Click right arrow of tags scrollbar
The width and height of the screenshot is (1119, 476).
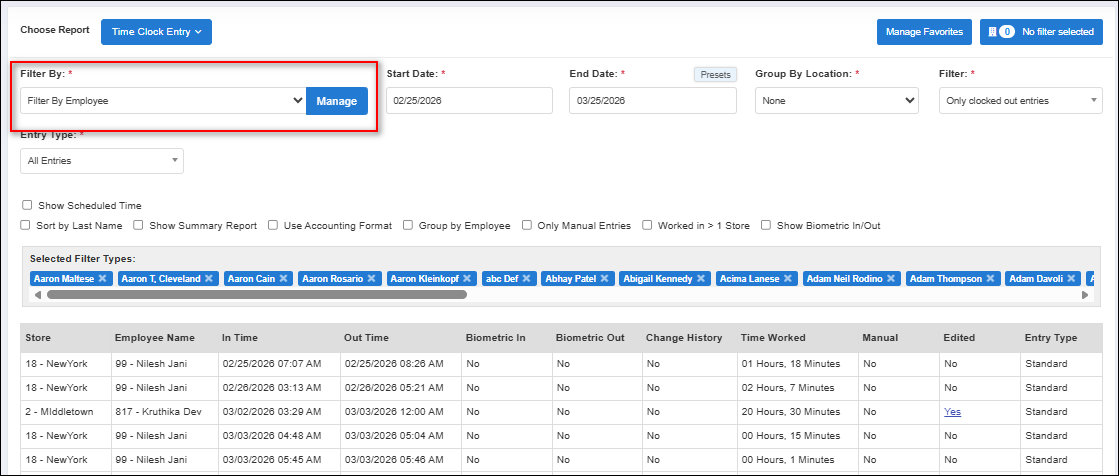pyautogui.click(x=1086, y=295)
